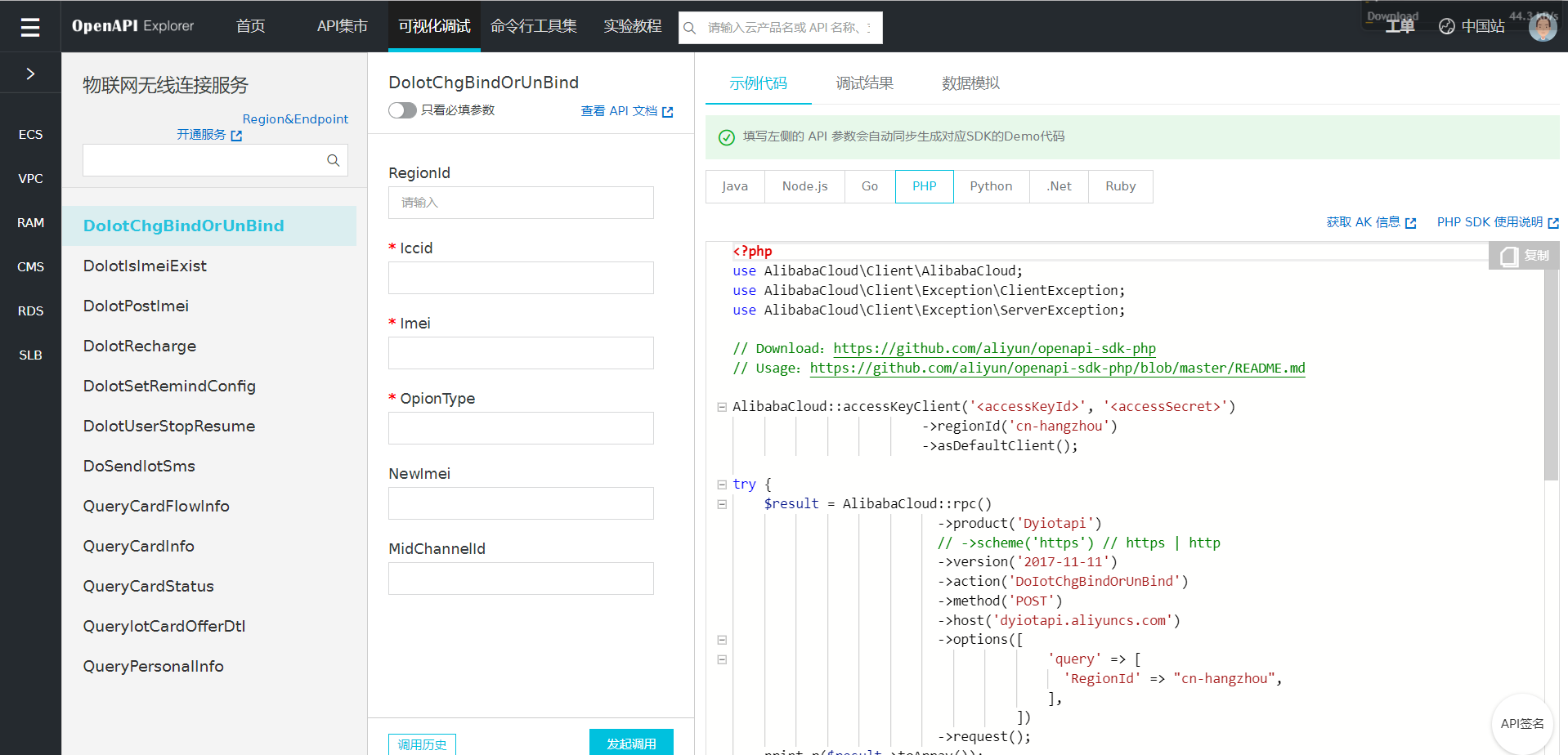The image size is (1568, 755).
Task: Click the China site globe icon
Action: [1446, 27]
